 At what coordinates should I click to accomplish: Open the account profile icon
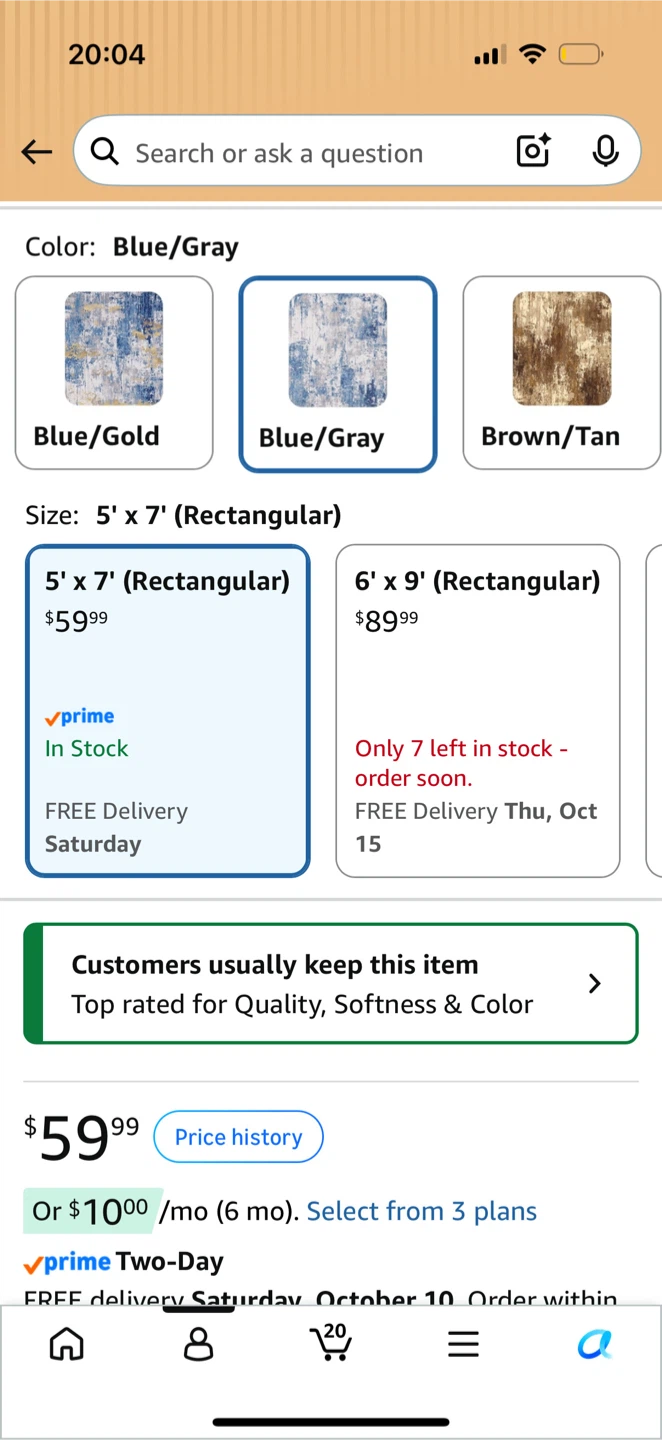pos(199,1344)
